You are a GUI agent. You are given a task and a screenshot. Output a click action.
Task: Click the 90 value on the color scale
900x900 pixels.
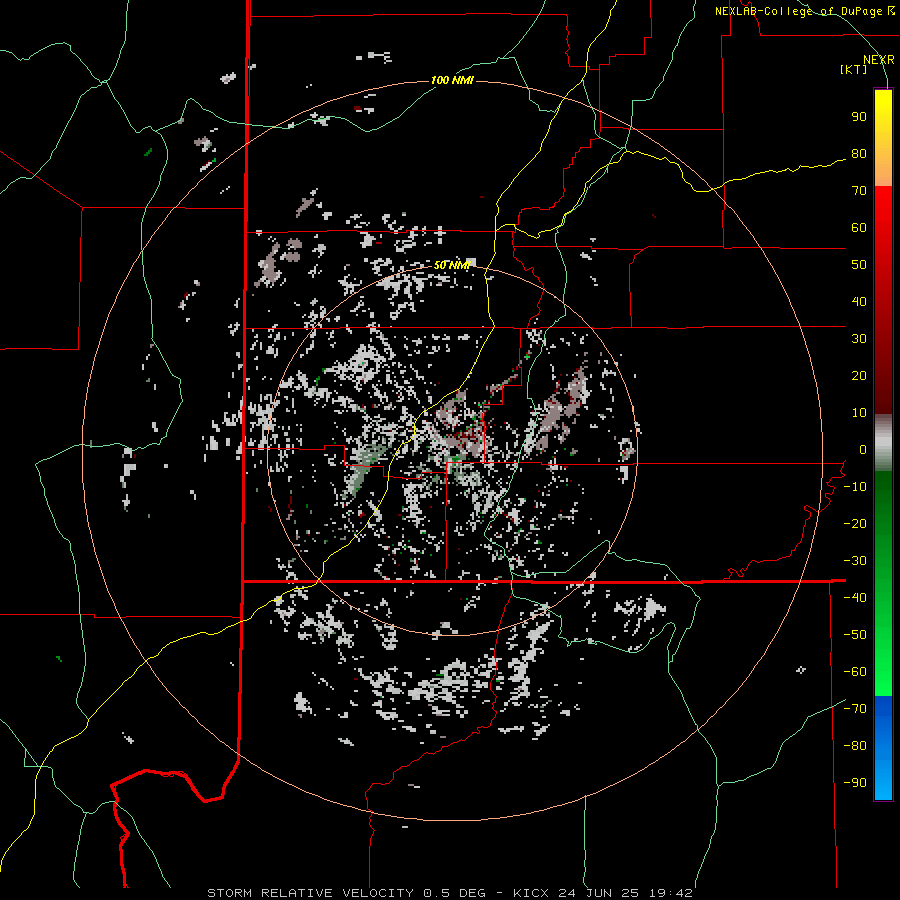(x=859, y=117)
